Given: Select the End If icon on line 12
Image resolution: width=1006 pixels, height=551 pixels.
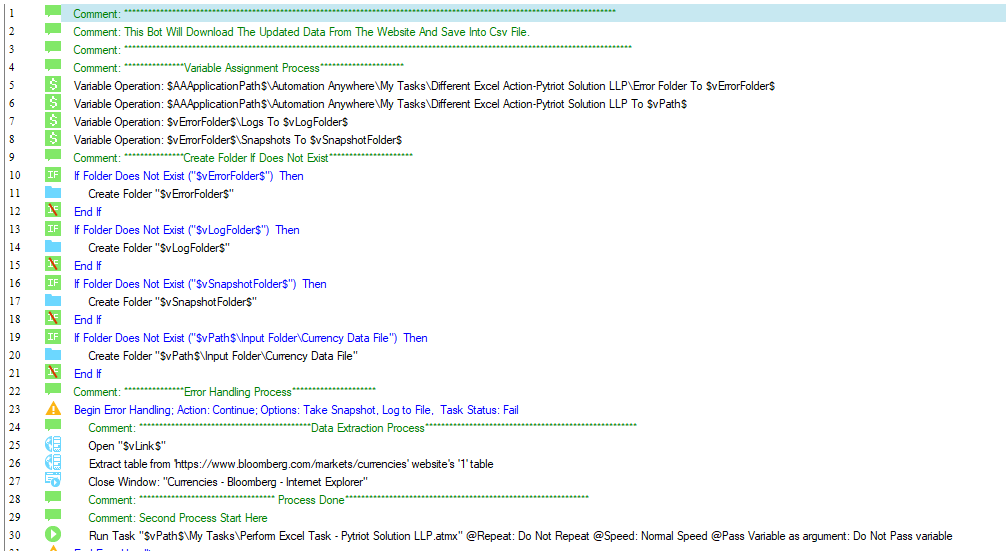Looking at the screenshot, I should 53,210.
